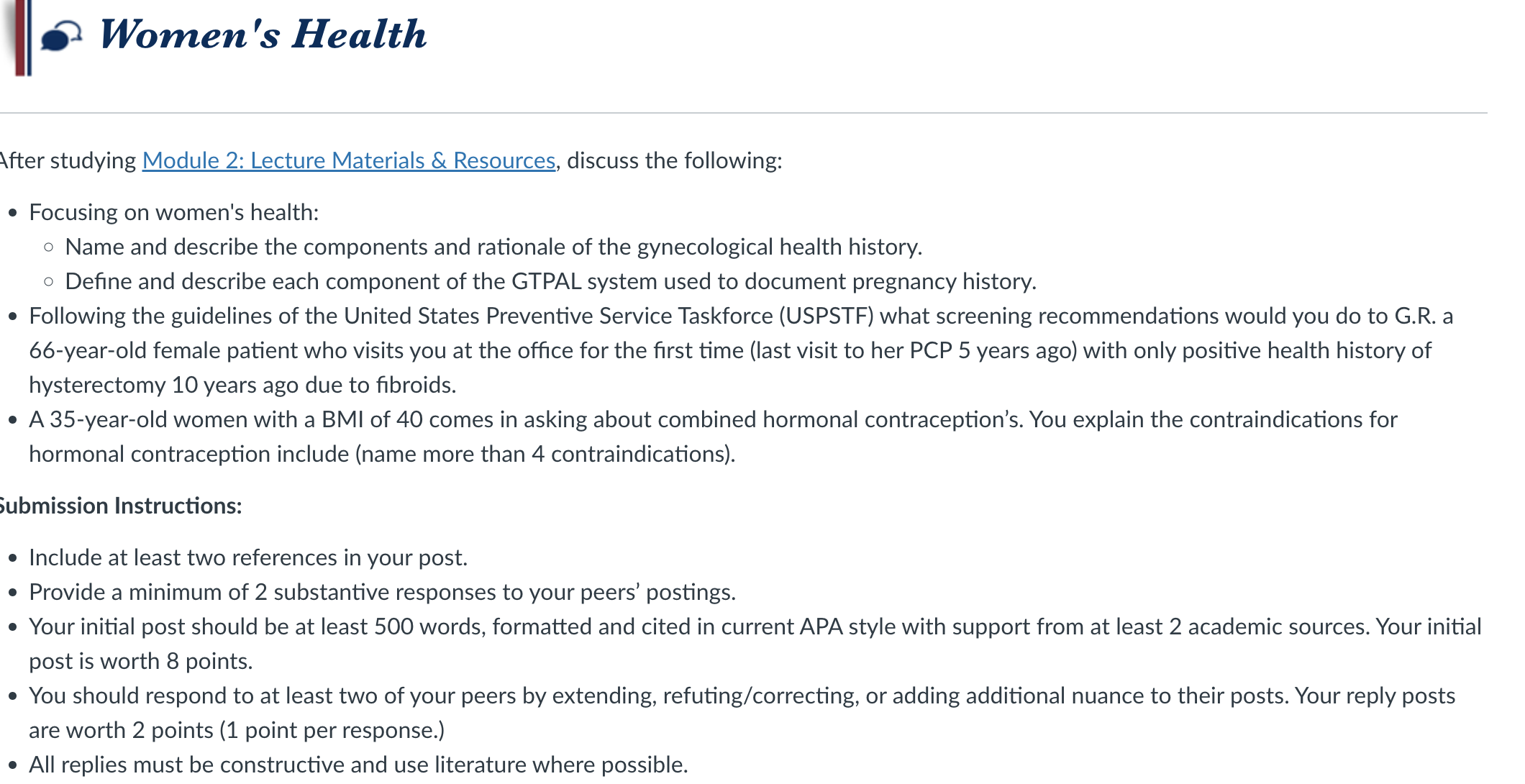
Task: Click 'Include at least two references' bullet
Action: tap(248, 557)
